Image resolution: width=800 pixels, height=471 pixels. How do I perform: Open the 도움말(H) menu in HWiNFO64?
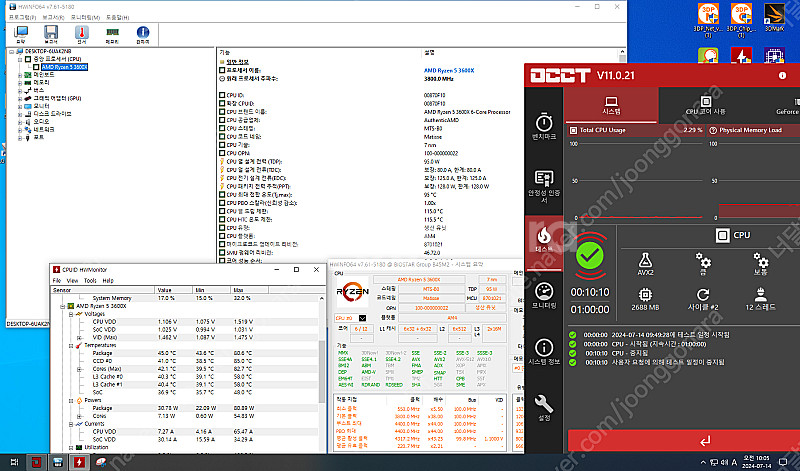[118, 17]
